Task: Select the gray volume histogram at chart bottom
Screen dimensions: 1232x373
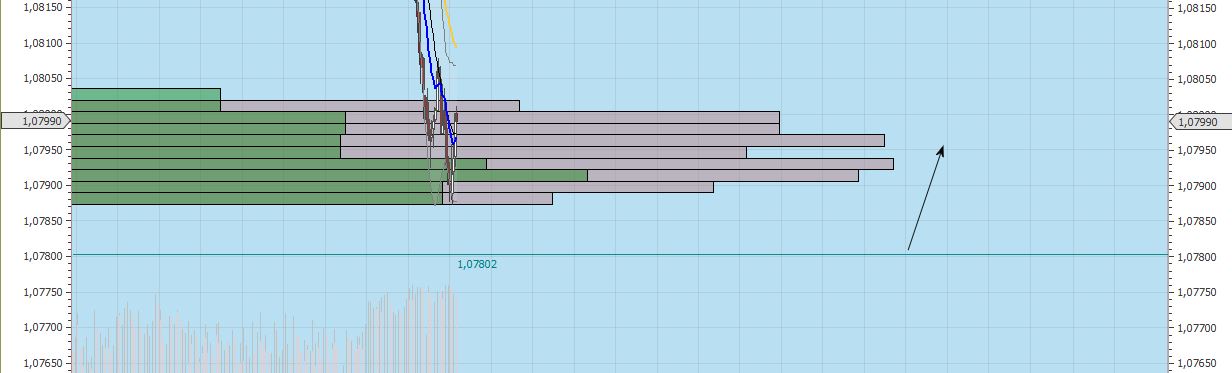Action: 265,330
